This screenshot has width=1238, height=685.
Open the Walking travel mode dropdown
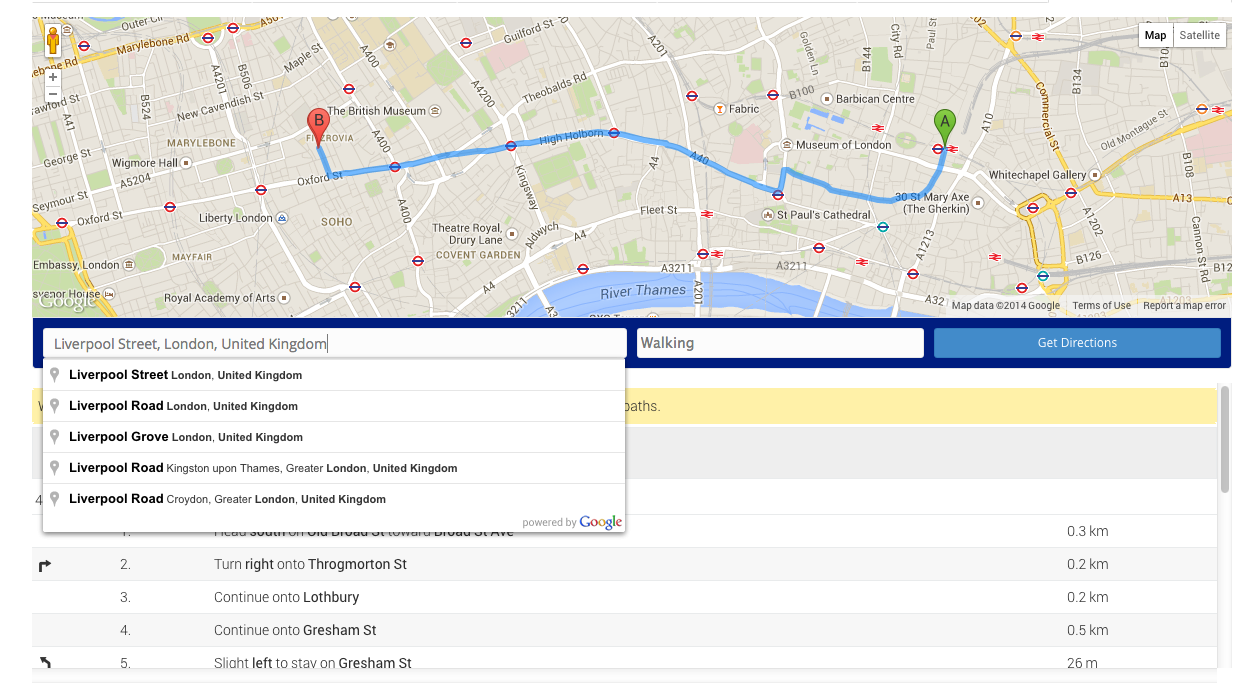coord(780,343)
